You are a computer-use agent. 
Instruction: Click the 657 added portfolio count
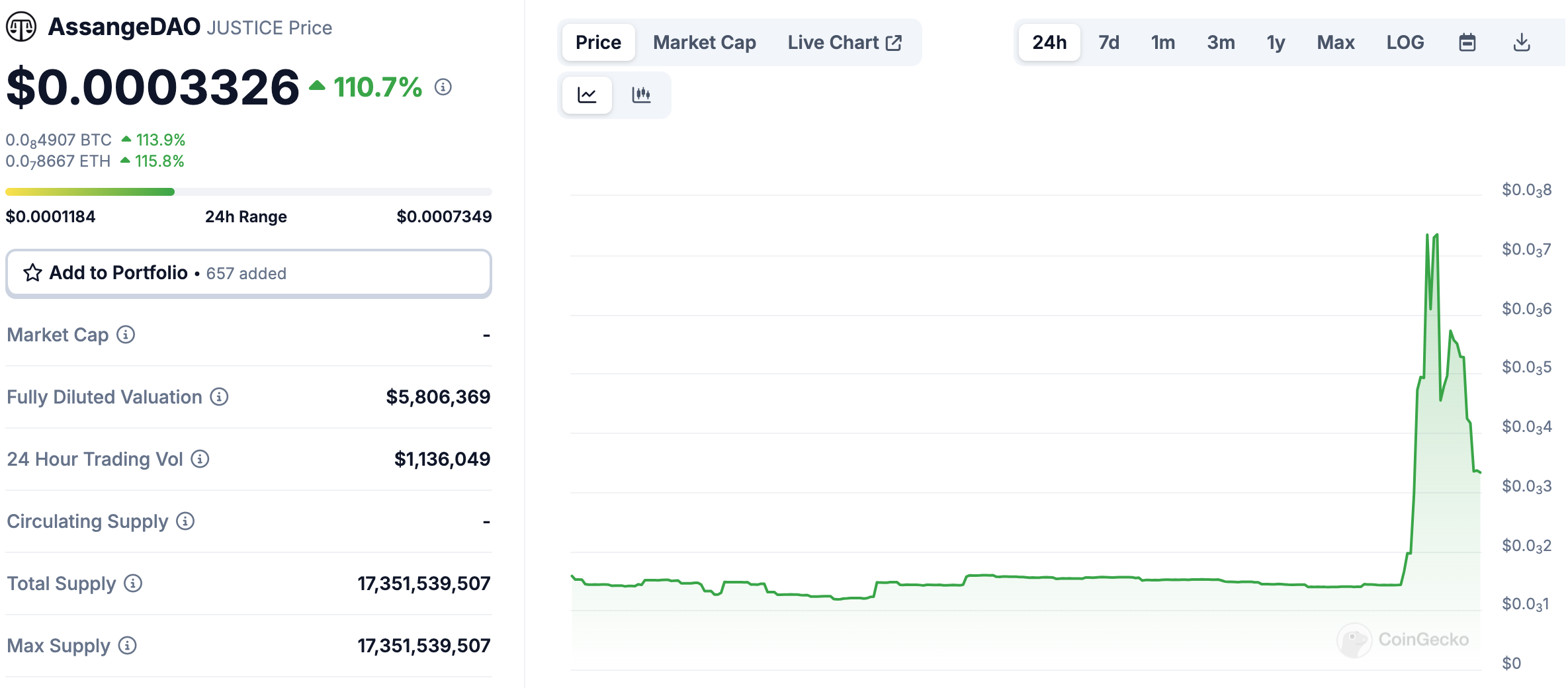click(246, 273)
